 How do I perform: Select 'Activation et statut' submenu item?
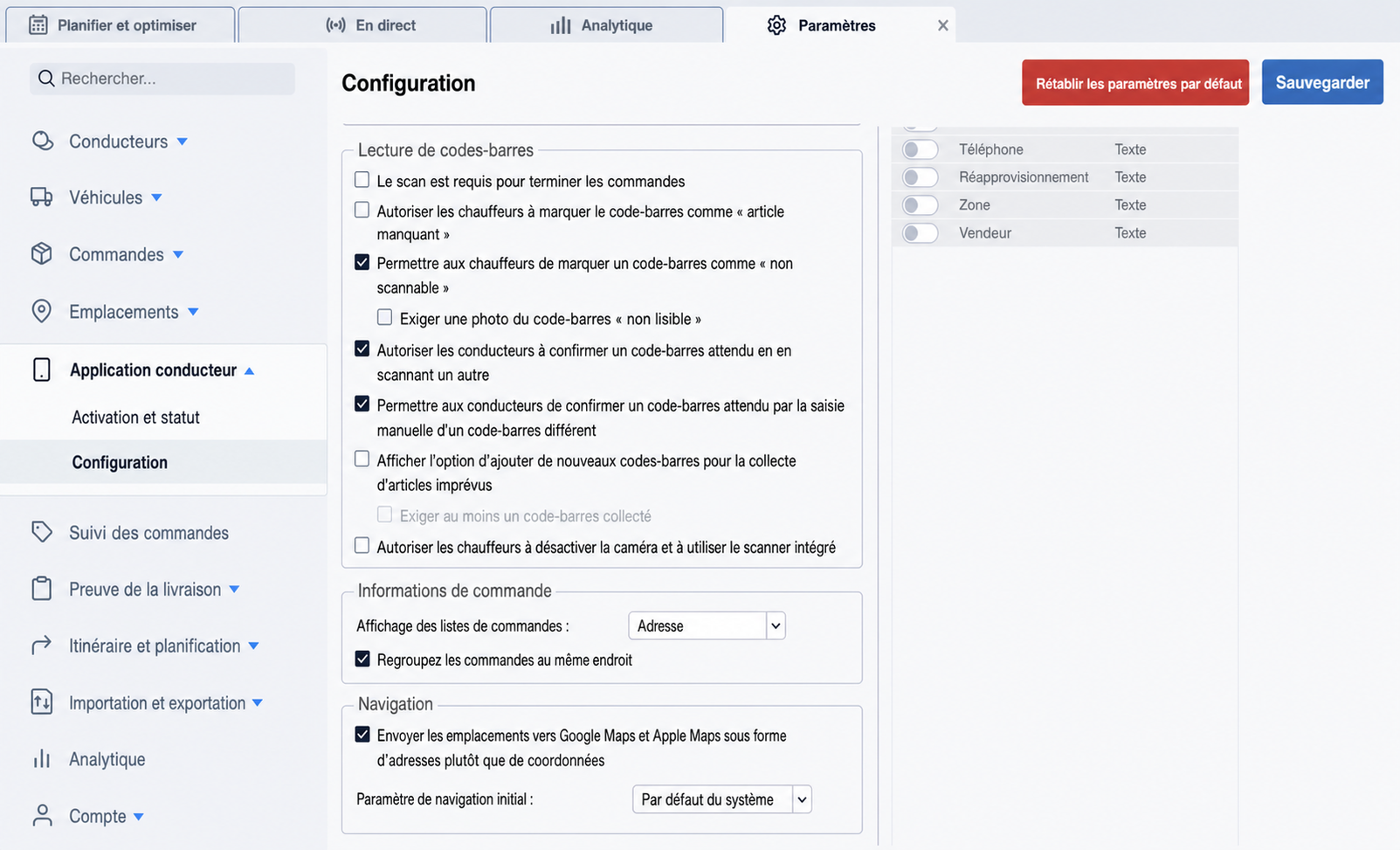(135, 418)
